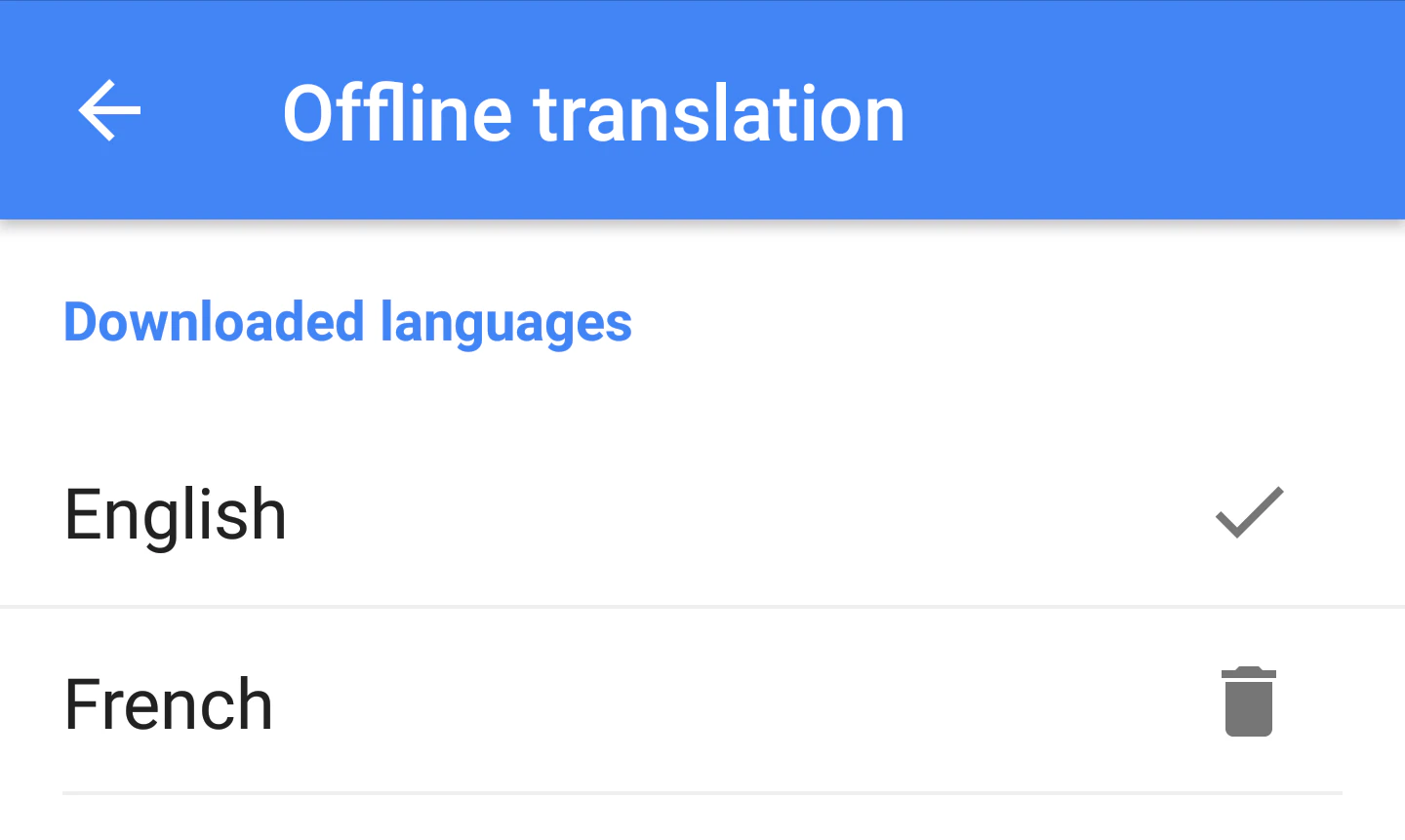Image resolution: width=1405 pixels, height=840 pixels.
Task: Click the white left arrow in header
Action: 109,110
